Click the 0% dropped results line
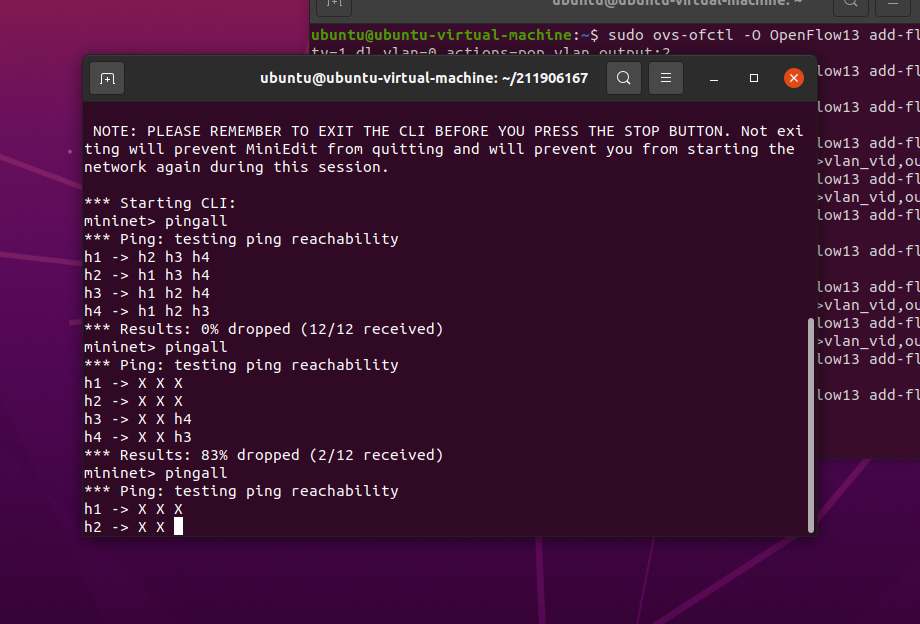Viewport: 920px width, 624px height. [263, 329]
